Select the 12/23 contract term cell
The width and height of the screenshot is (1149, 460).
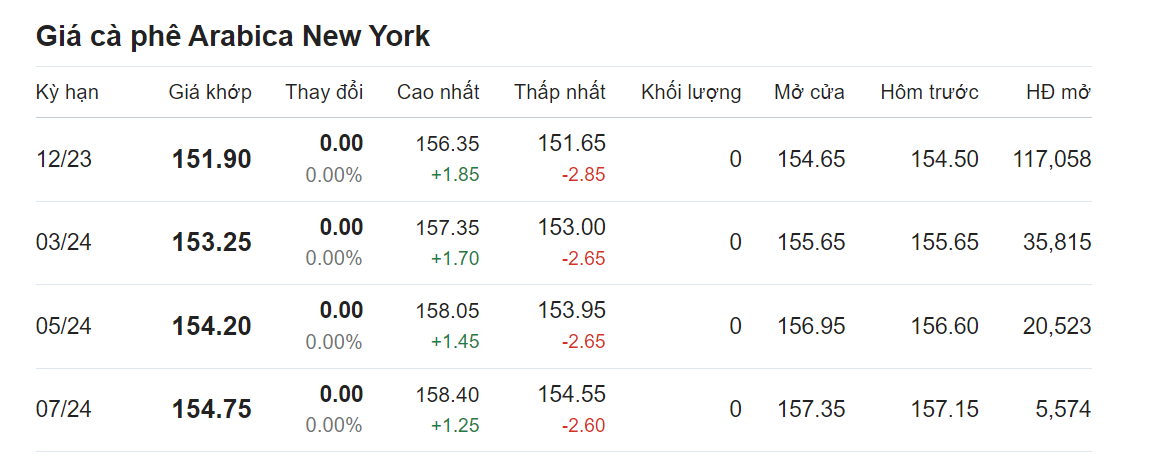tap(64, 159)
